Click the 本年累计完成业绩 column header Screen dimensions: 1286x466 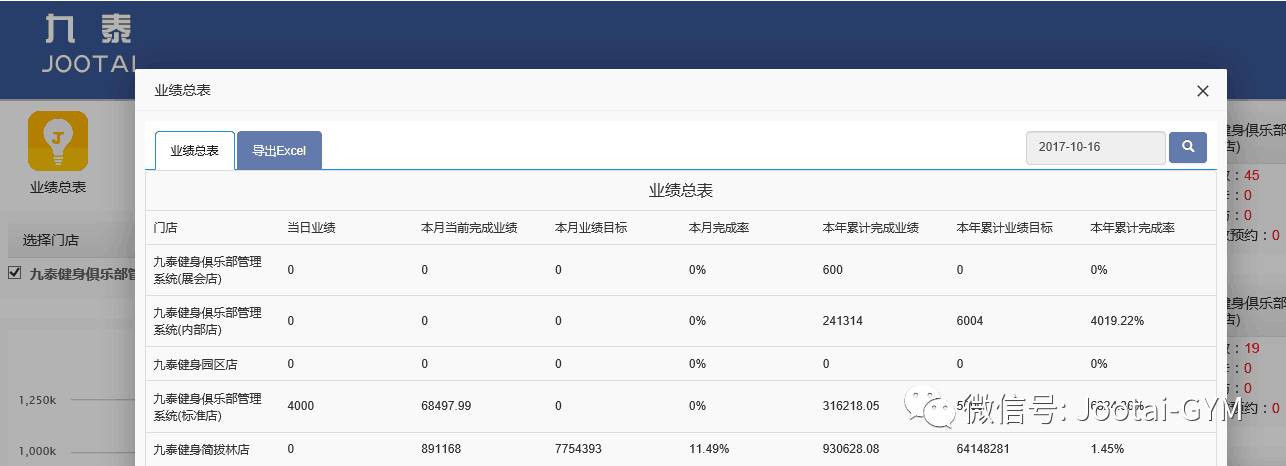[871, 228]
